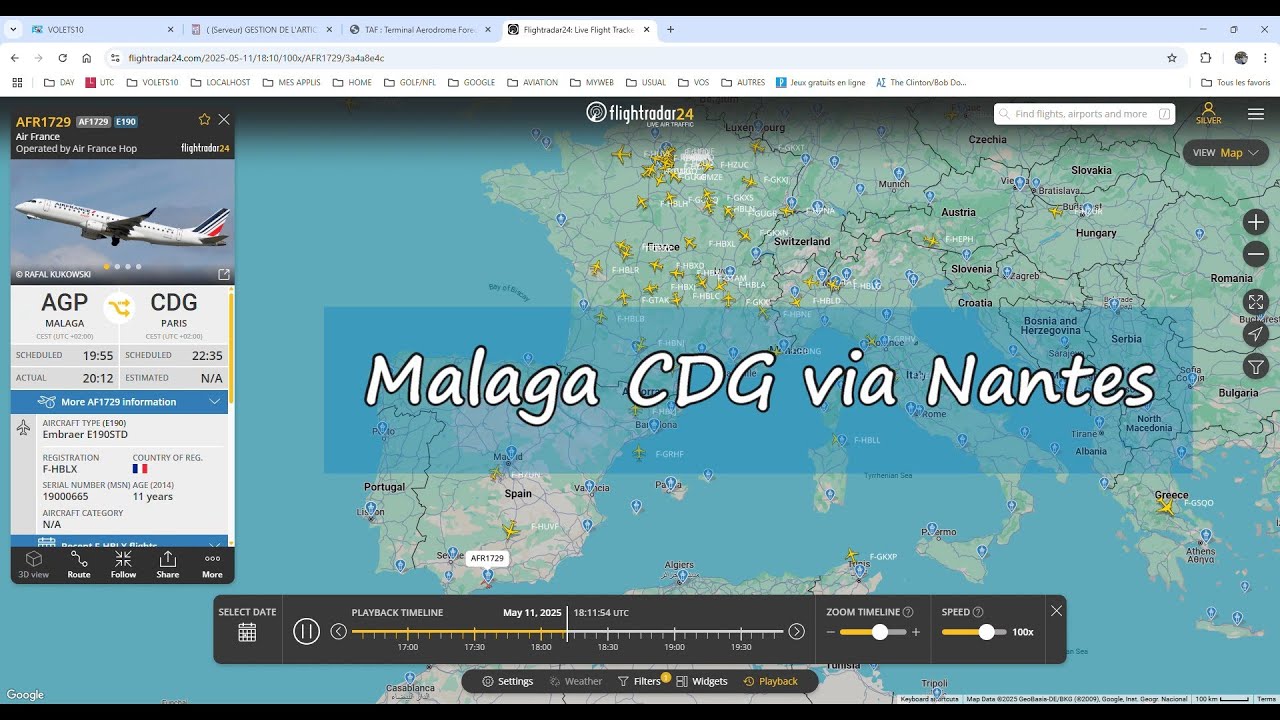Add AFR1729 to favorites with star icon
Viewport: 1280px width, 720px height.
point(204,119)
